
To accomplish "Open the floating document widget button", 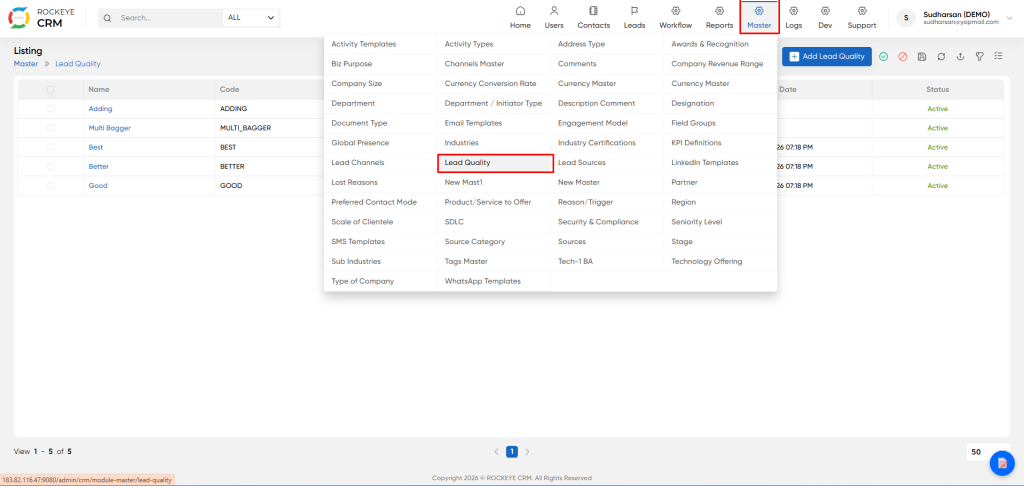I will tap(1002, 462).
